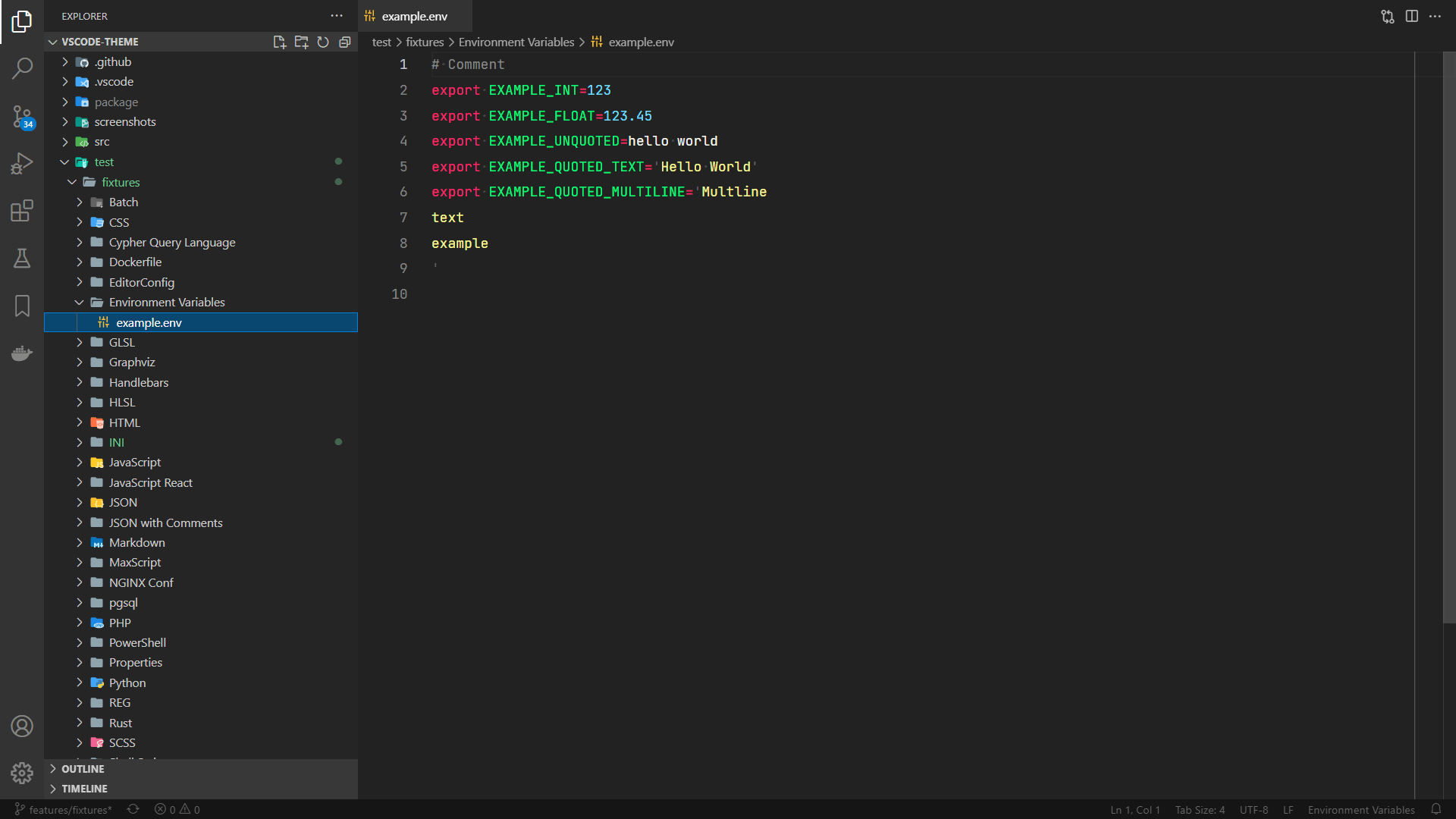
Task: Toggle the notifications bell in status bar
Action: pos(1436,809)
